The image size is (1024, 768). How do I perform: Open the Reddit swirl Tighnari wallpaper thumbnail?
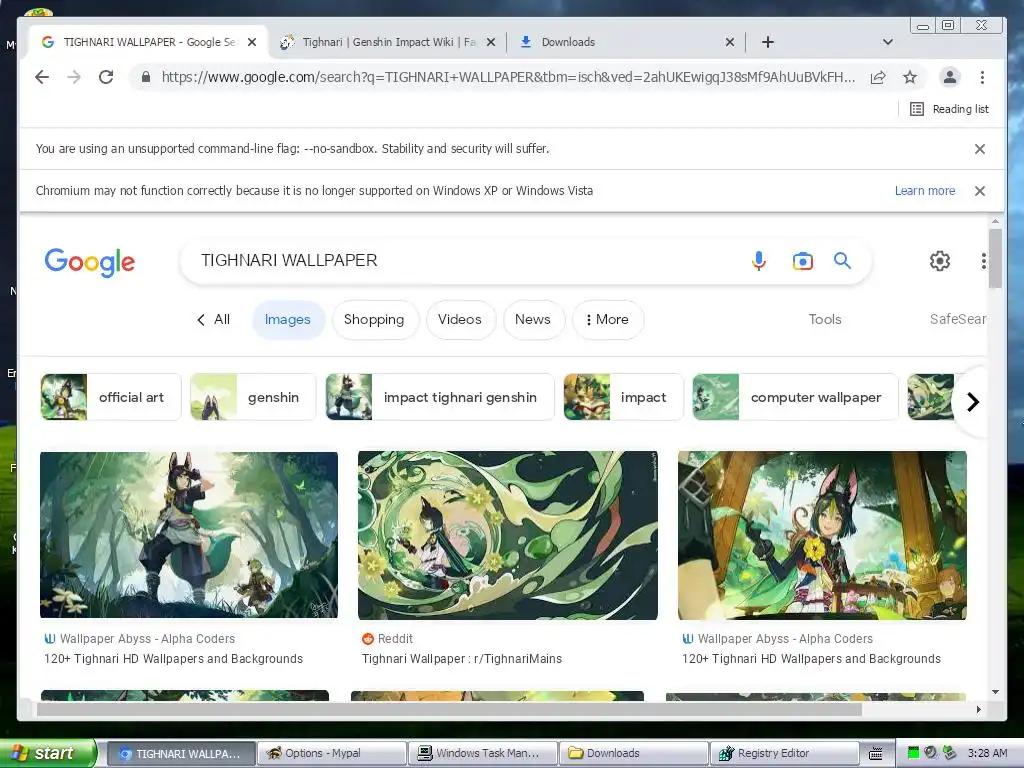[x=507, y=536]
